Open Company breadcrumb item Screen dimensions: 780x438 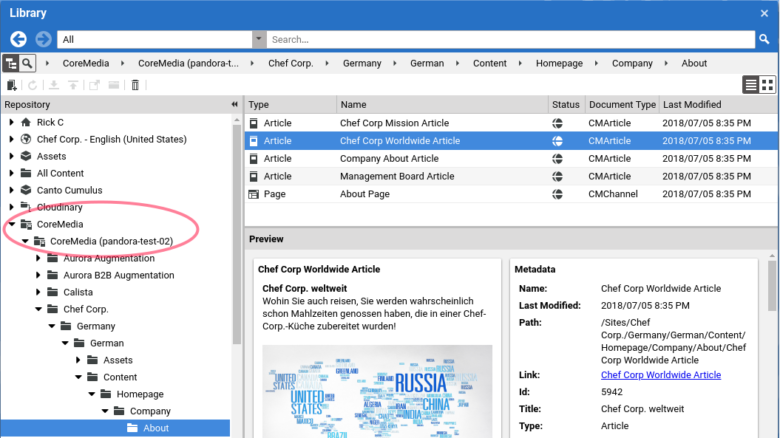tap(632, 63)
